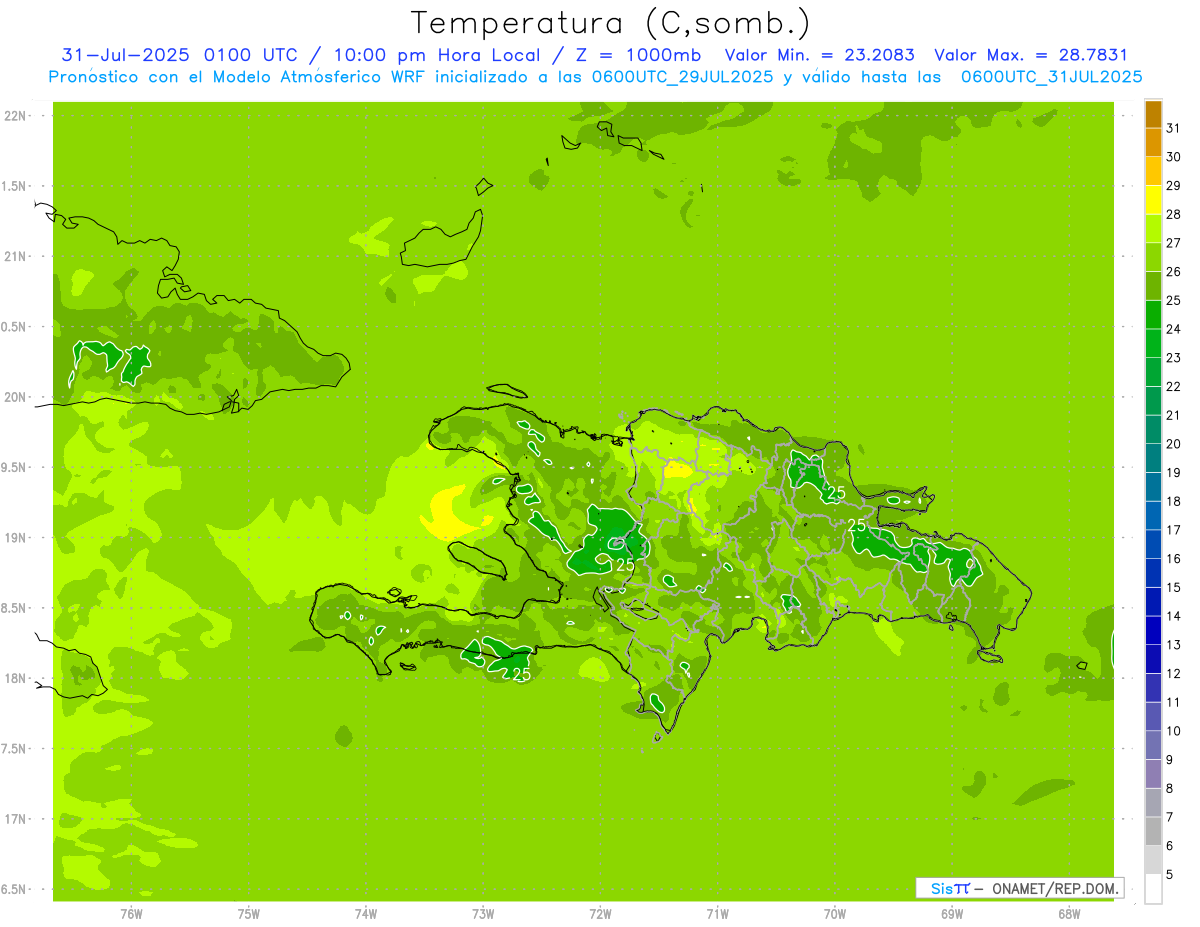
Task: Click the '20' label on color legend
Action: click(1174, 444)
